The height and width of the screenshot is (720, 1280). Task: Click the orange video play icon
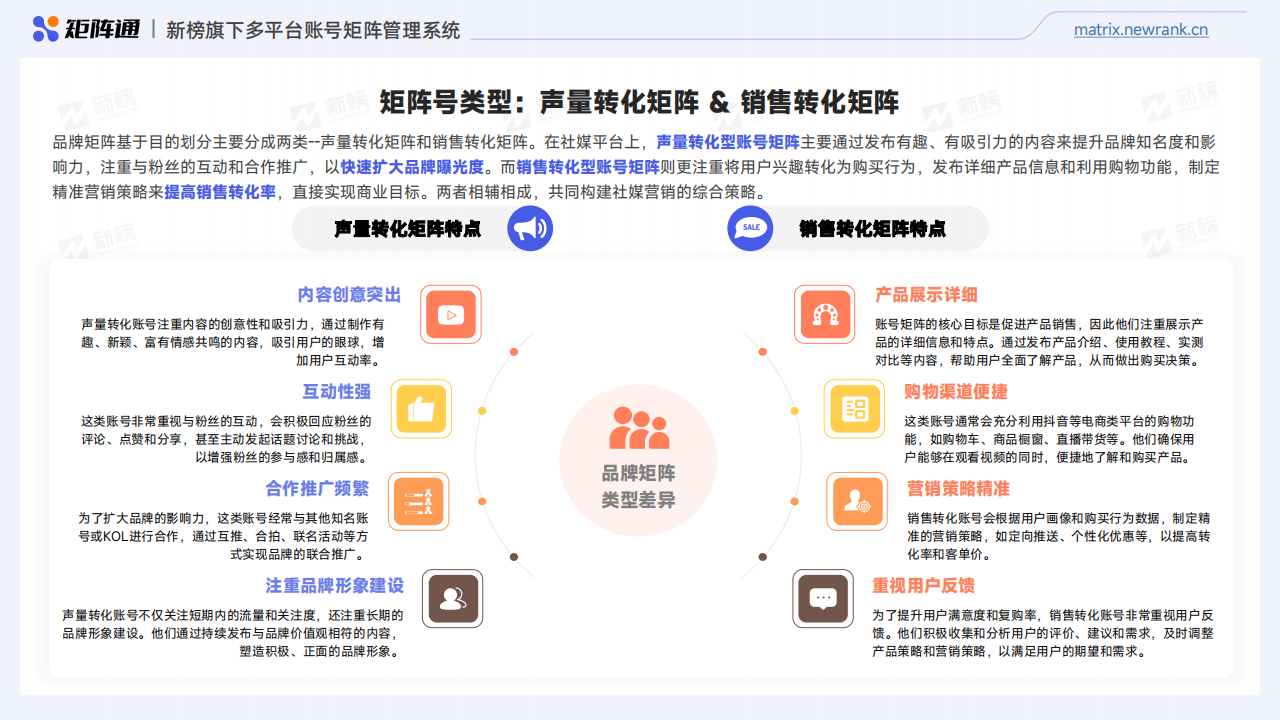point(451,315)
